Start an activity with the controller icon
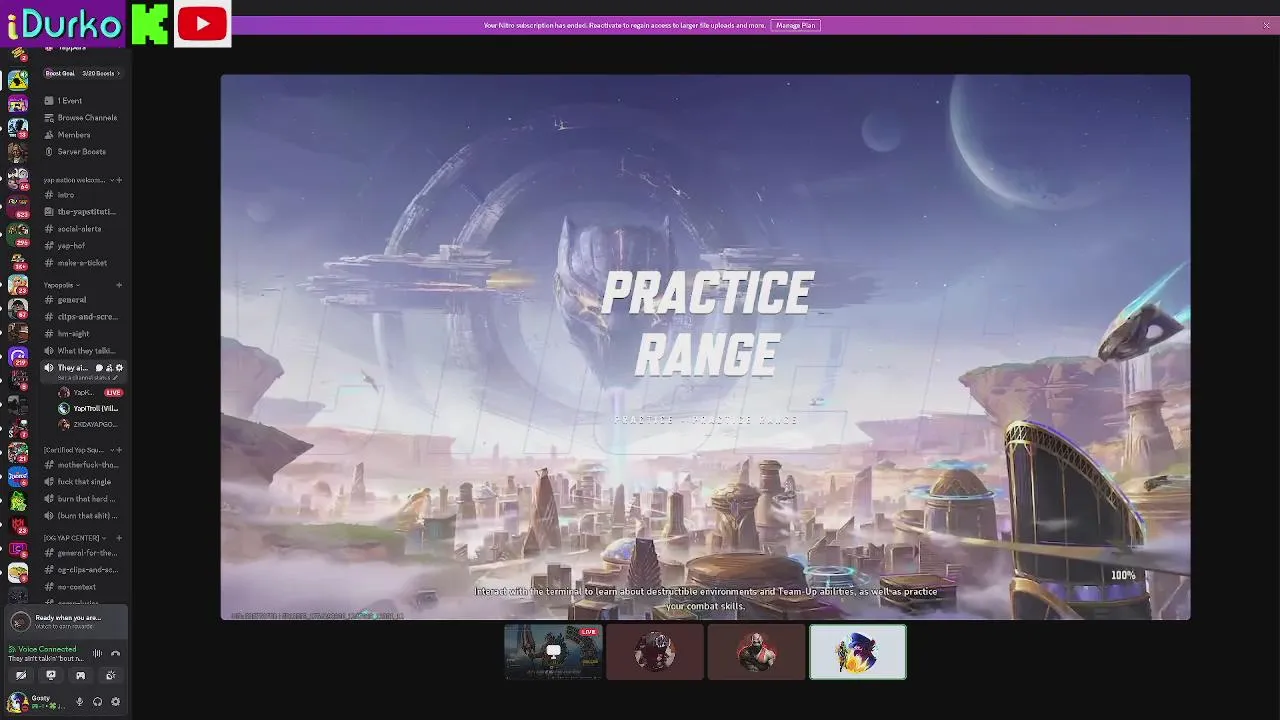 81,675
